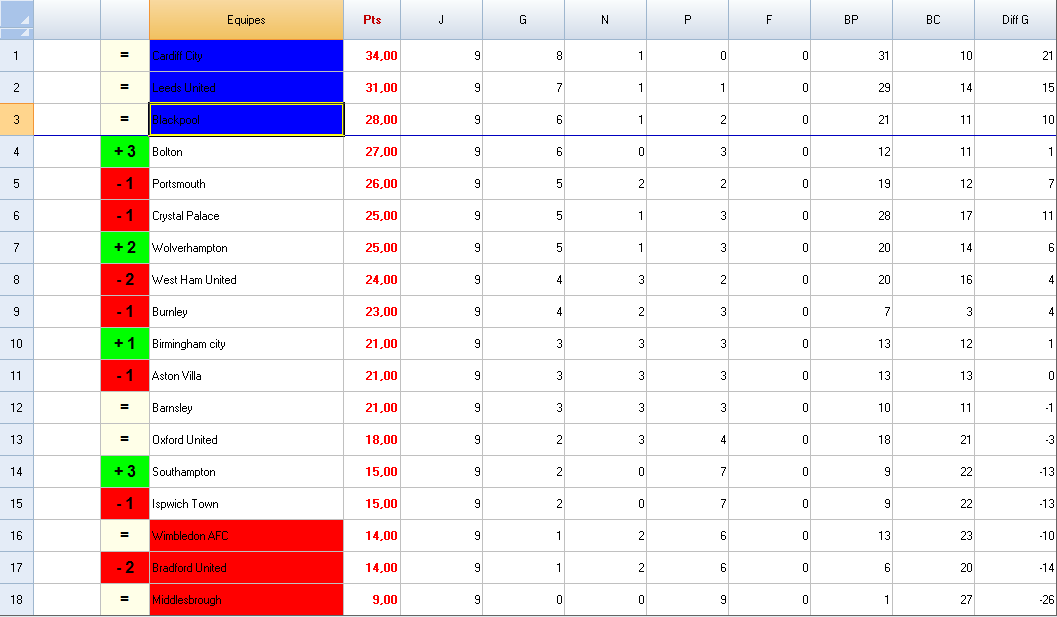The width and height of the screenshot is (1057, 617).
Task: Select the 23,00 points cell
Action: pos(372,312)
